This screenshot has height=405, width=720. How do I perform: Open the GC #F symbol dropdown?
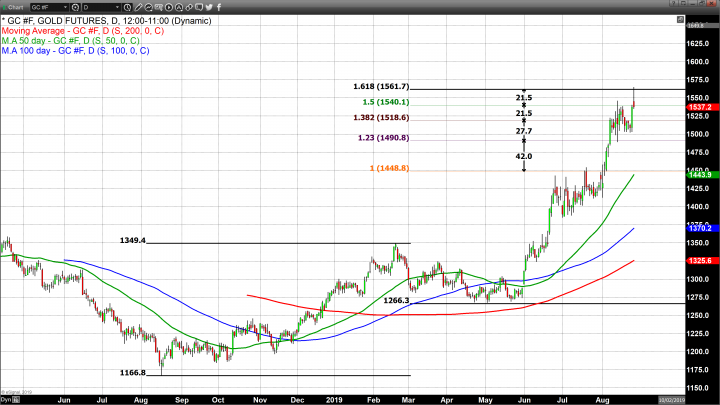click(49, 7)
